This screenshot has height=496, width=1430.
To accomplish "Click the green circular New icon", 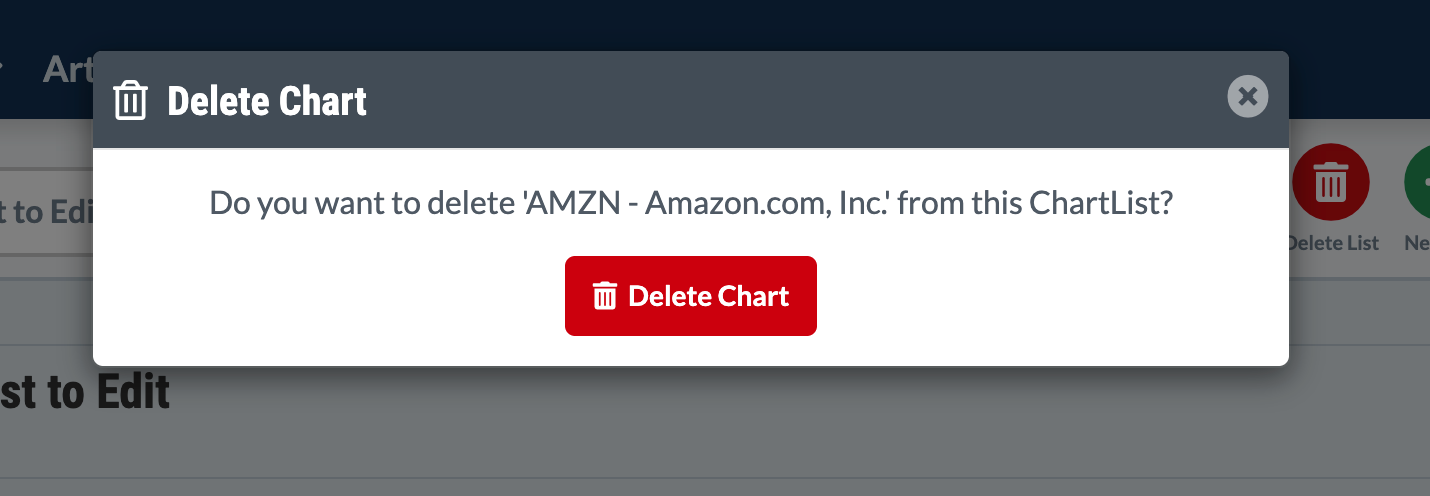I will (x=1420, y=182).
